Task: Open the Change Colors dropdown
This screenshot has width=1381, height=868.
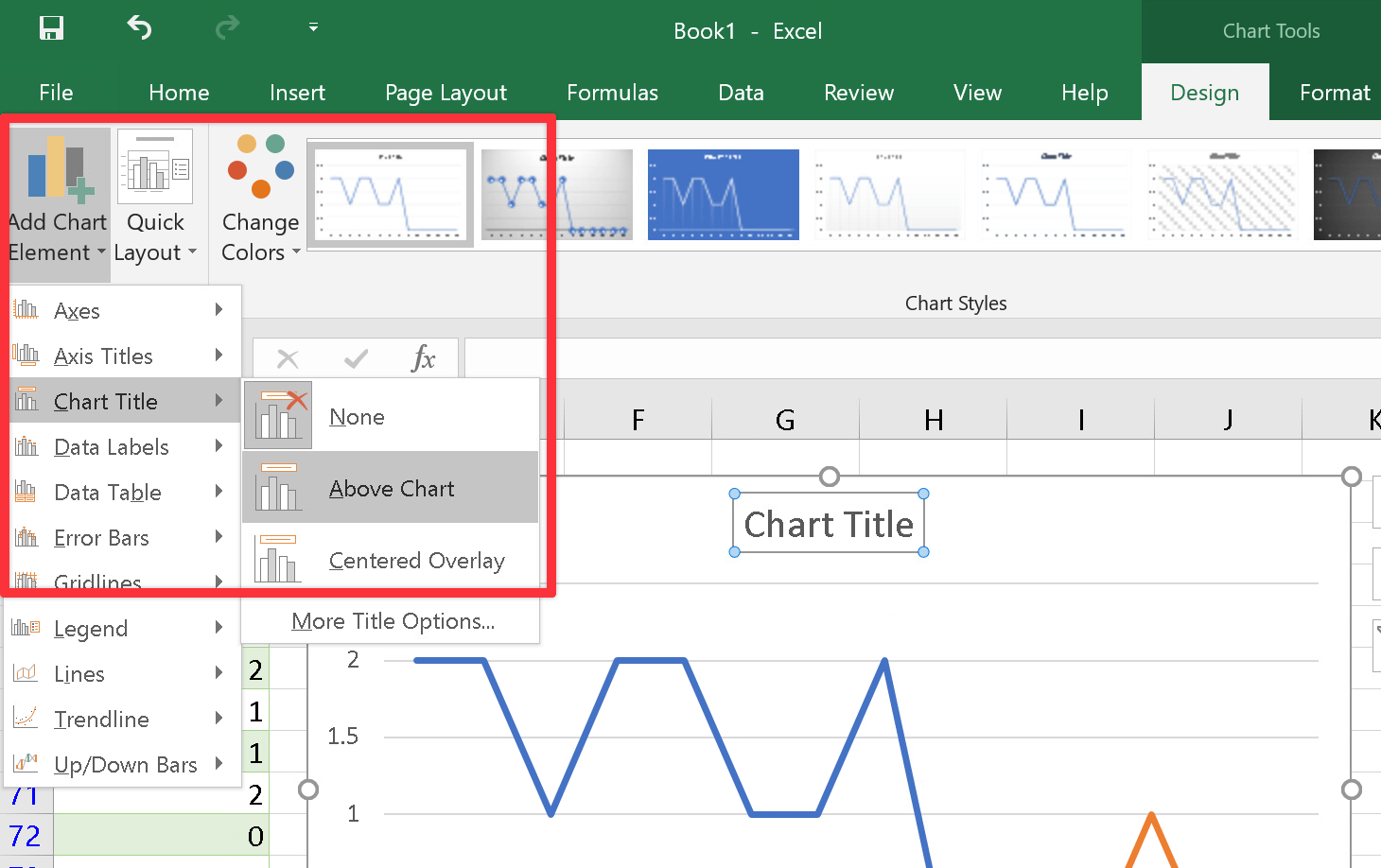Action: tap(261, 199)
